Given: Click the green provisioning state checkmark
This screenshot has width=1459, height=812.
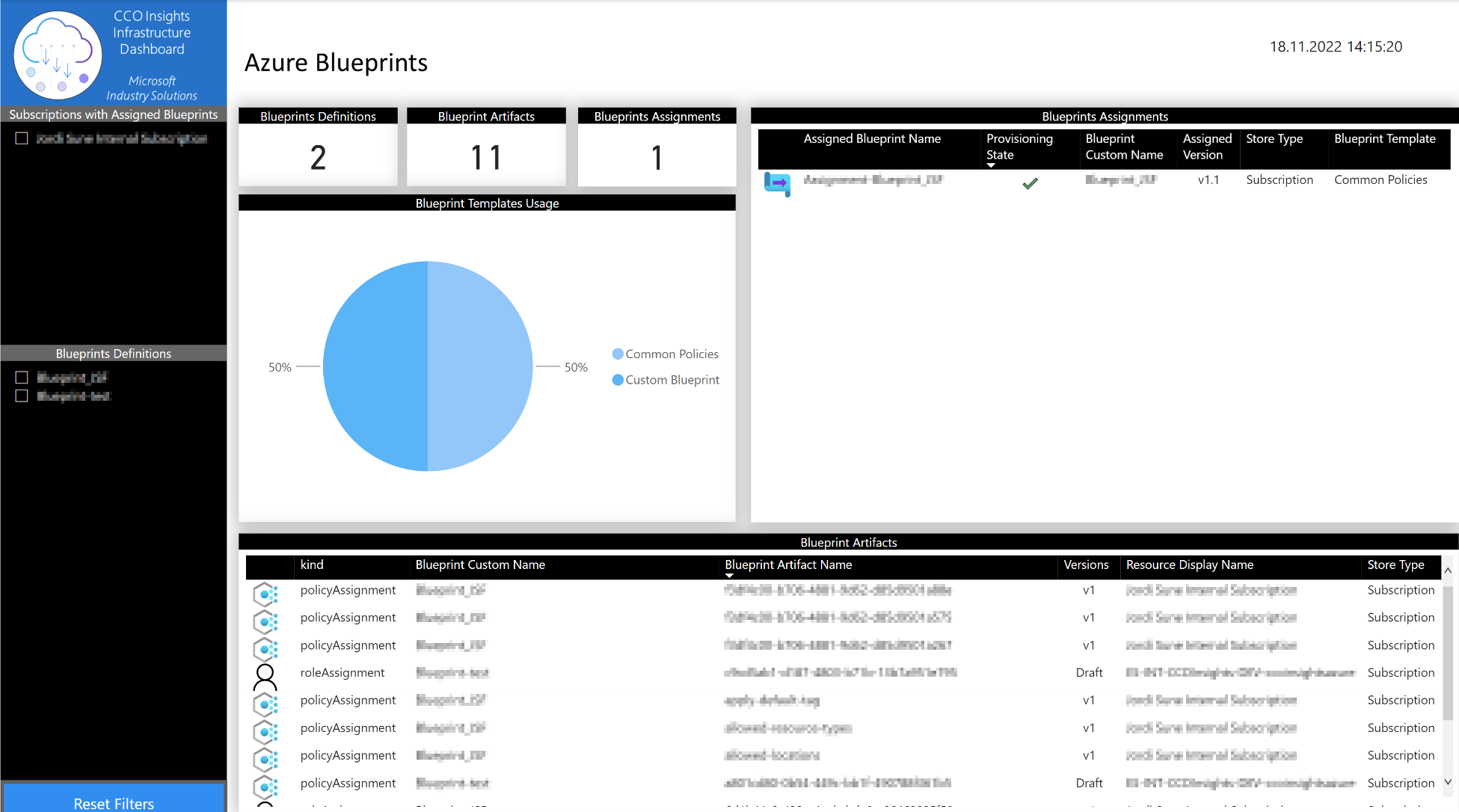Looking at the screenshot, I should (1030, 183).
